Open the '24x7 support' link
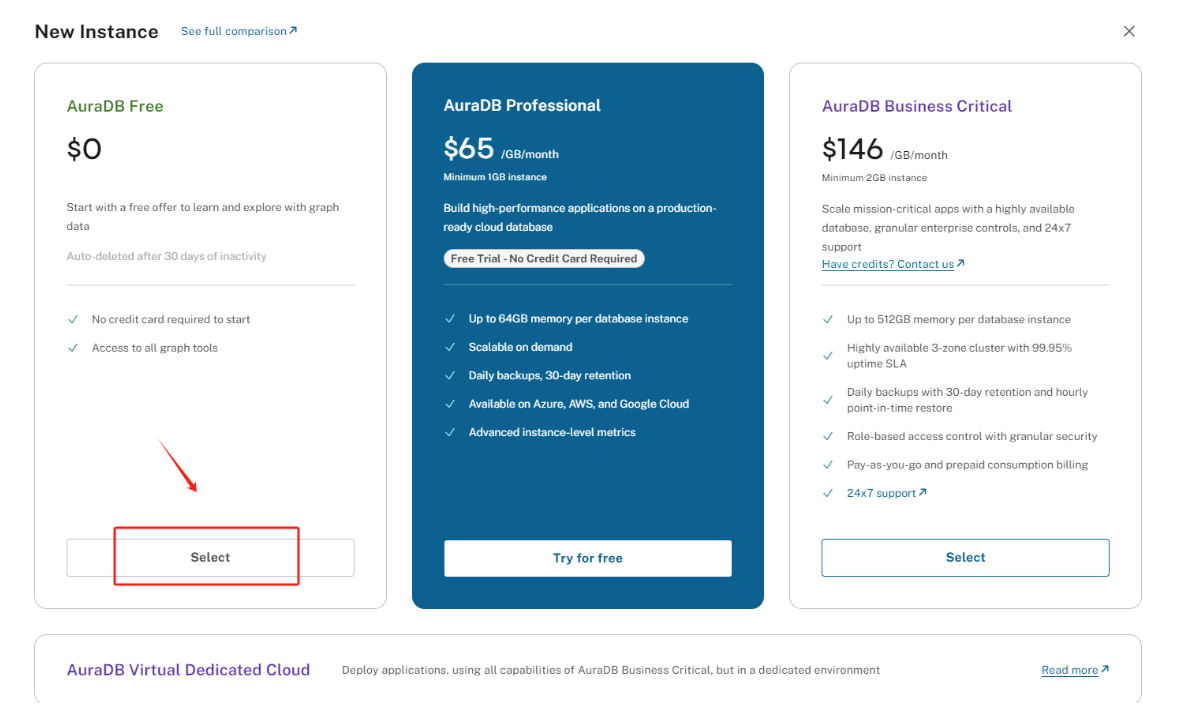This screenshot has height=724, width=1178. point(880,493)
